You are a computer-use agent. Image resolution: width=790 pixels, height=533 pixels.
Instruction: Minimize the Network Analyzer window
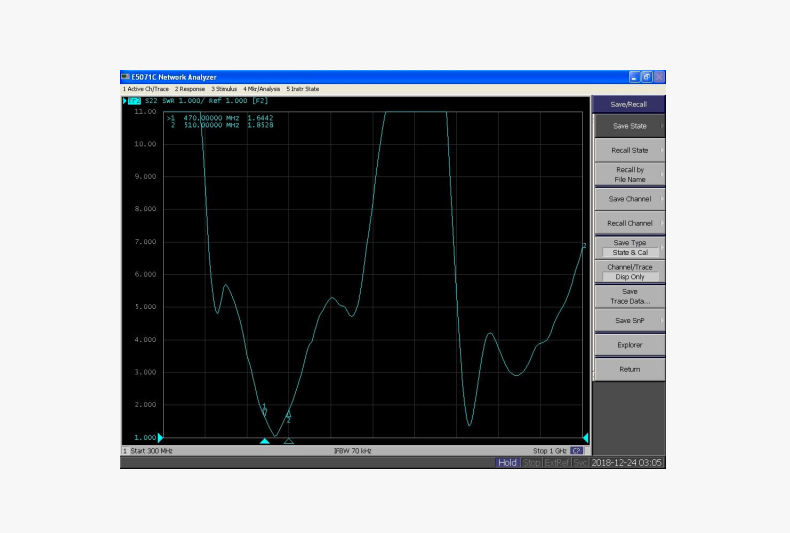pyautogui.click(x=635, y=77)
